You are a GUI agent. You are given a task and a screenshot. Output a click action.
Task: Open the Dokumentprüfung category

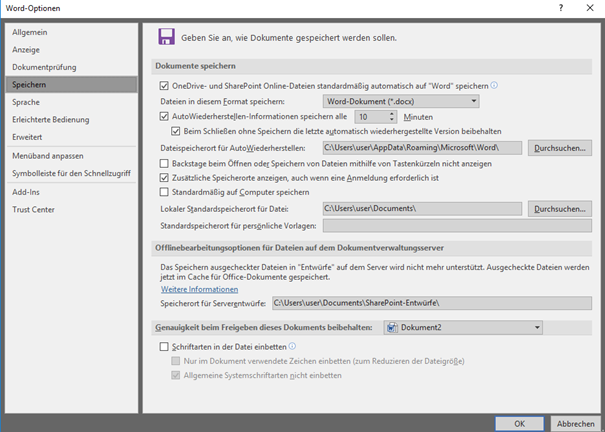(x=45, y=67)
